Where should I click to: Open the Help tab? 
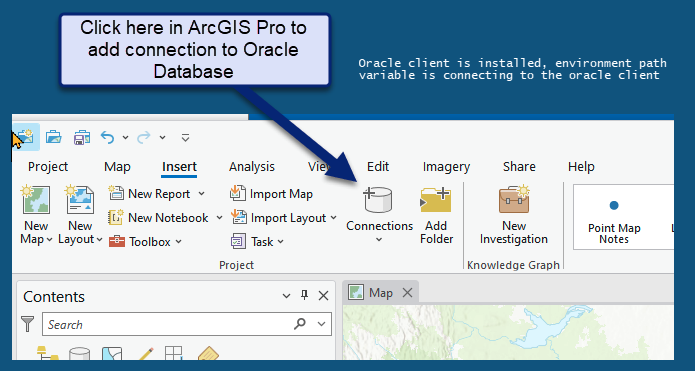tap(581, 167)
